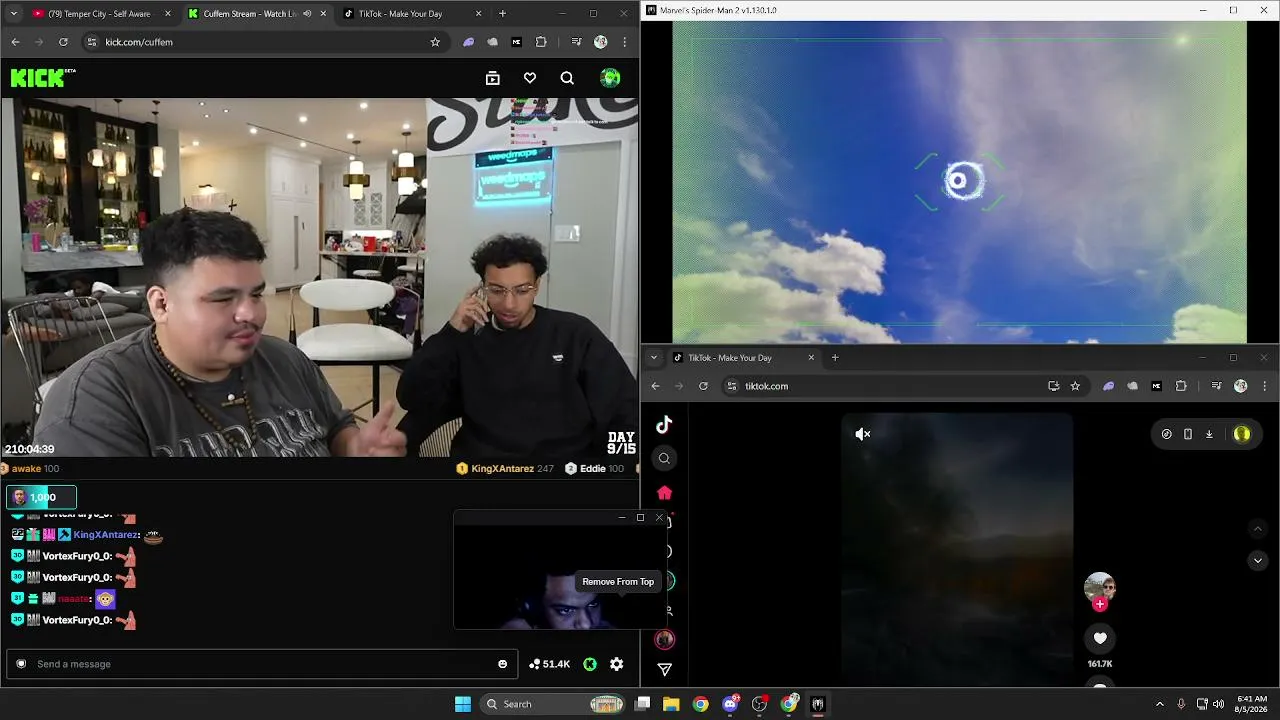1280x720 pixels.
Task: Click TikTok phone app icon in top pill
Action: point(1188,434)
